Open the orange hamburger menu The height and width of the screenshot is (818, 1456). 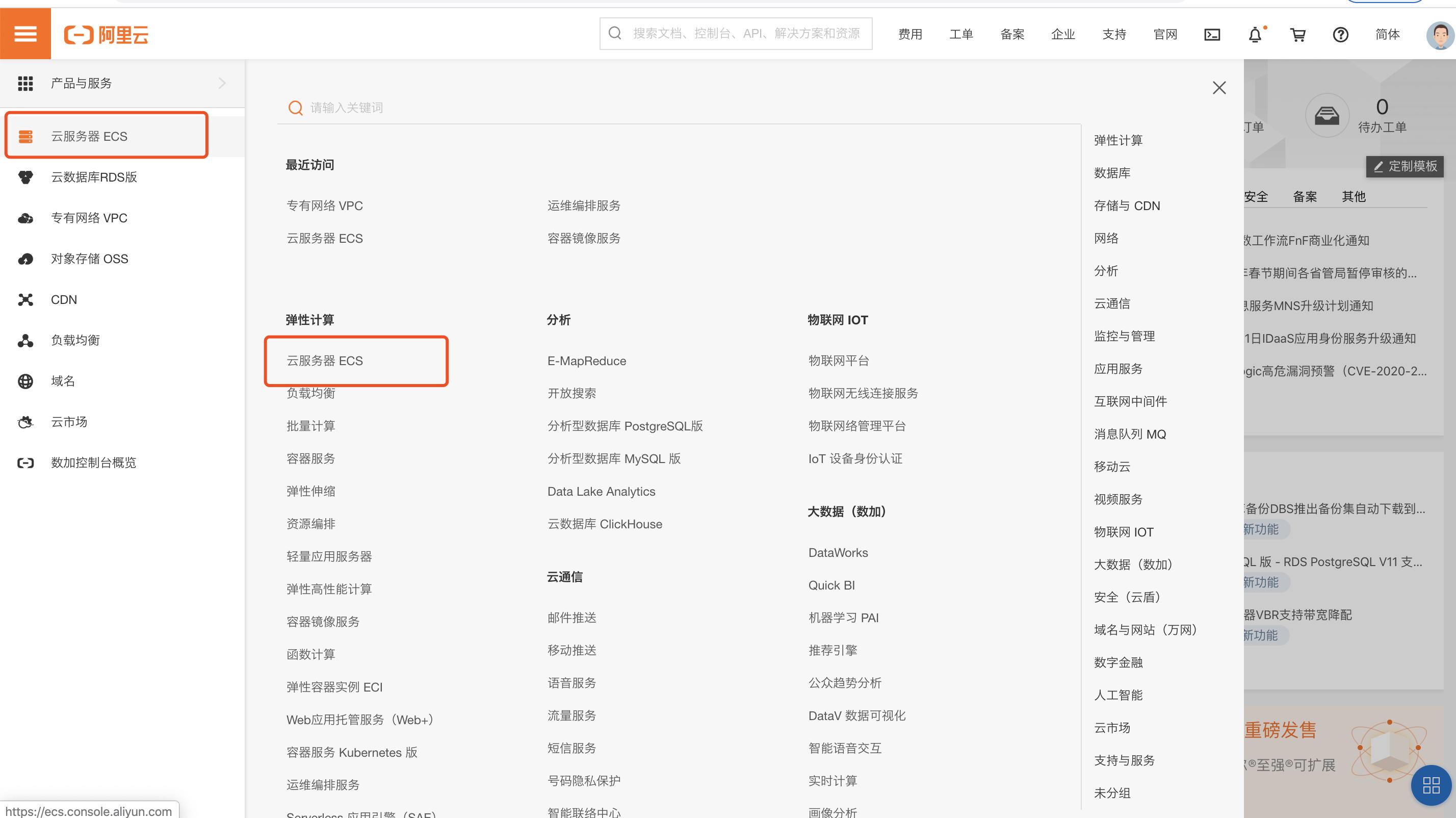[25, 33]
